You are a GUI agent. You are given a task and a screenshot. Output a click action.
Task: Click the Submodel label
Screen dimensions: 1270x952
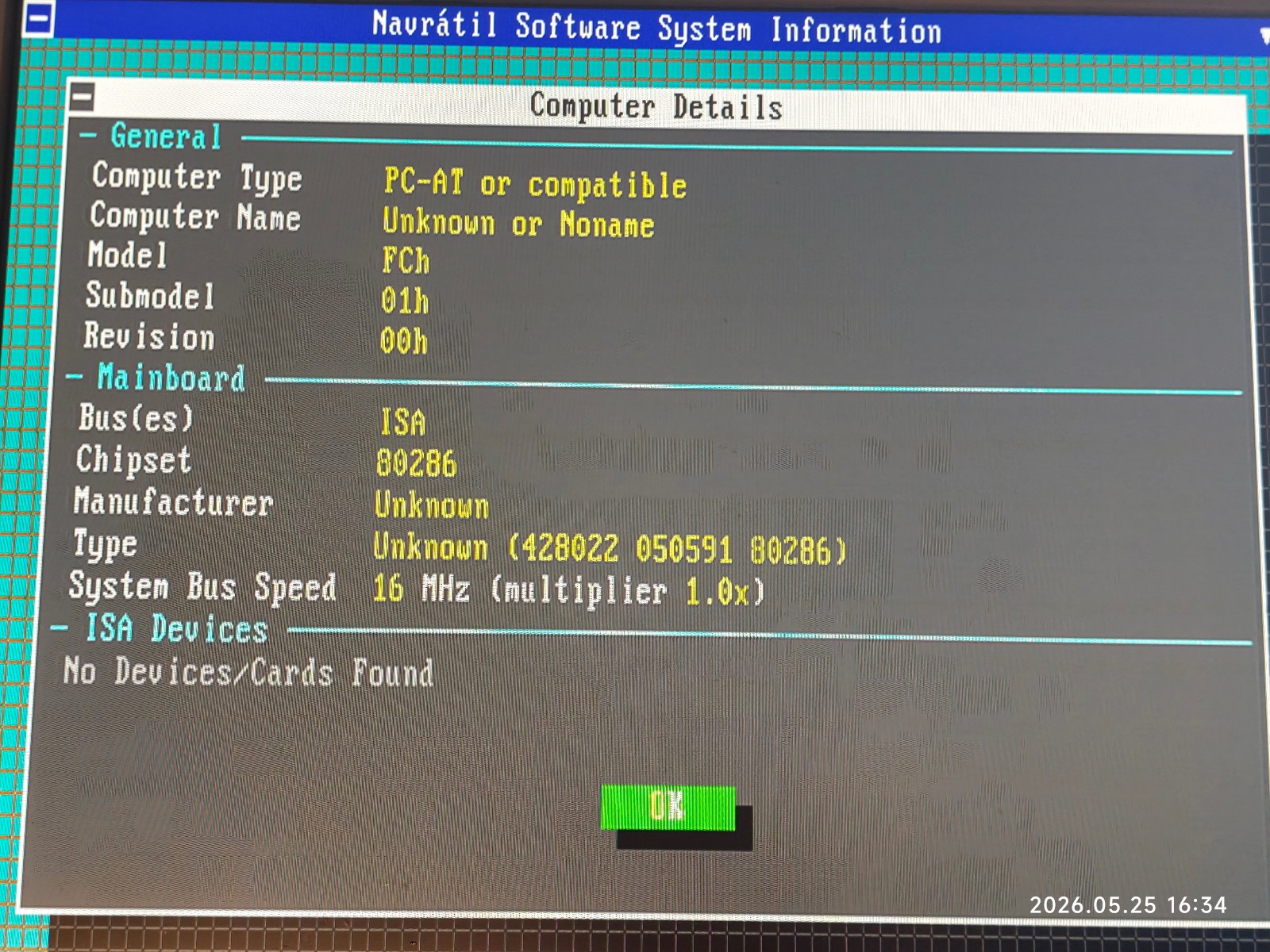click(x=150, y=296)
